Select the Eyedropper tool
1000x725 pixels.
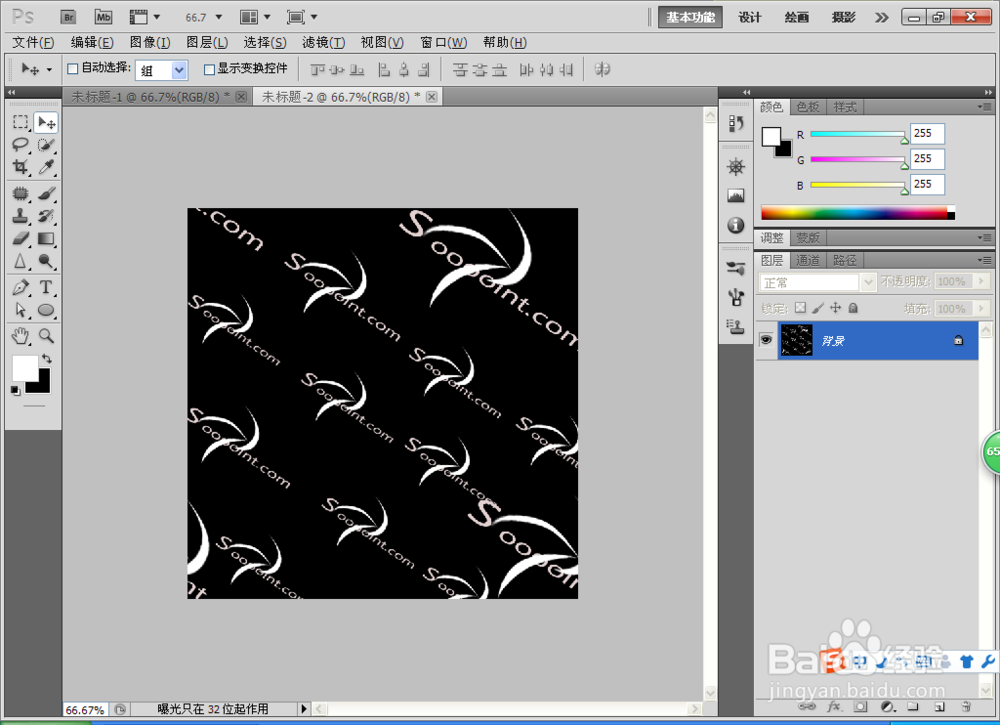[46, 167]
